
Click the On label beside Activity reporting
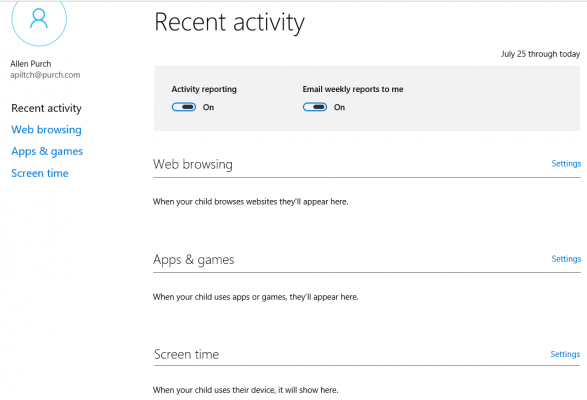(209, 107)
